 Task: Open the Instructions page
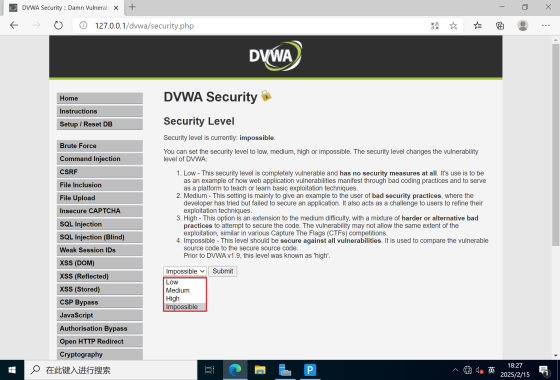[x=100, y=111]
